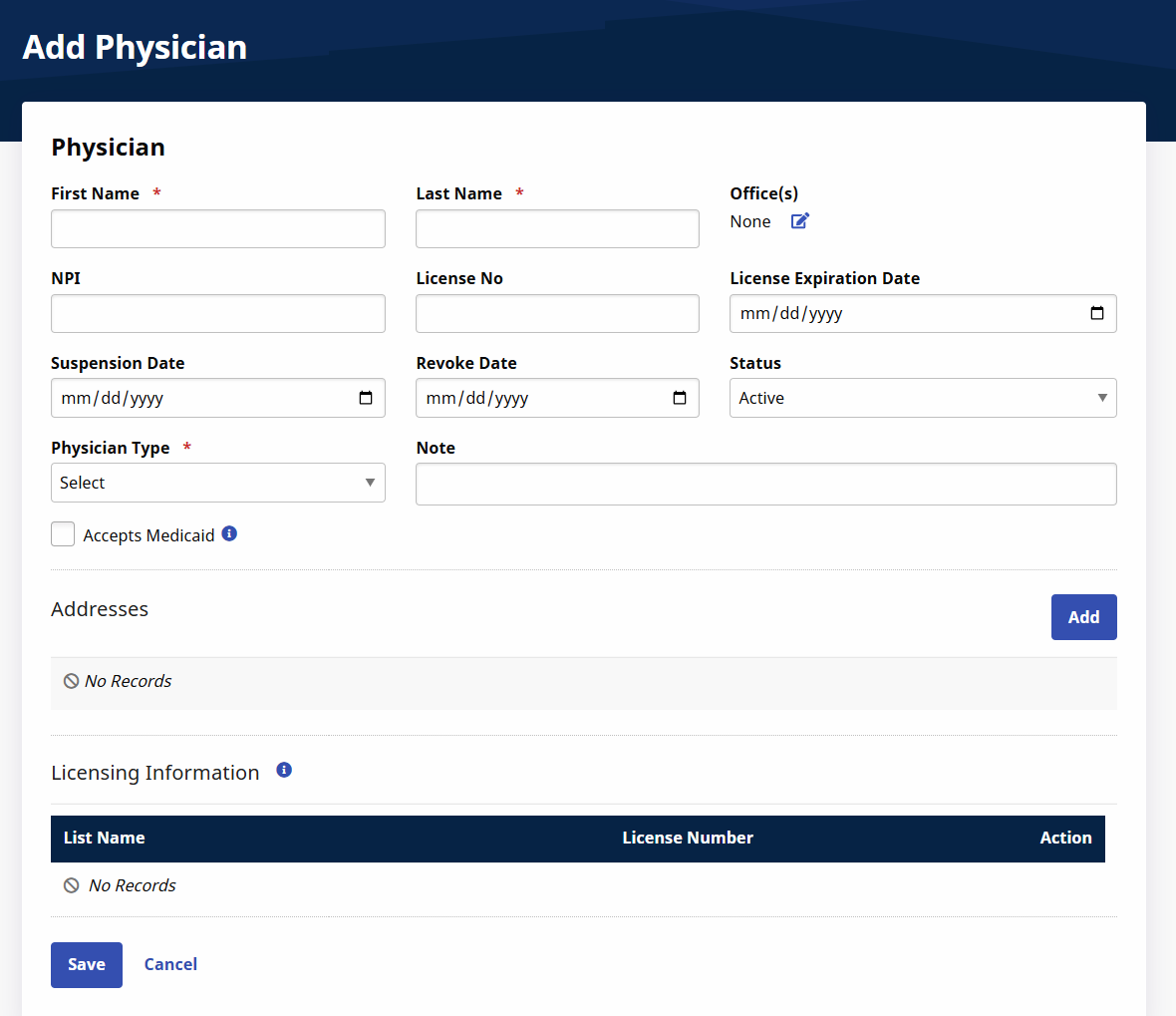Click the Cancel link

coord(170,964)
